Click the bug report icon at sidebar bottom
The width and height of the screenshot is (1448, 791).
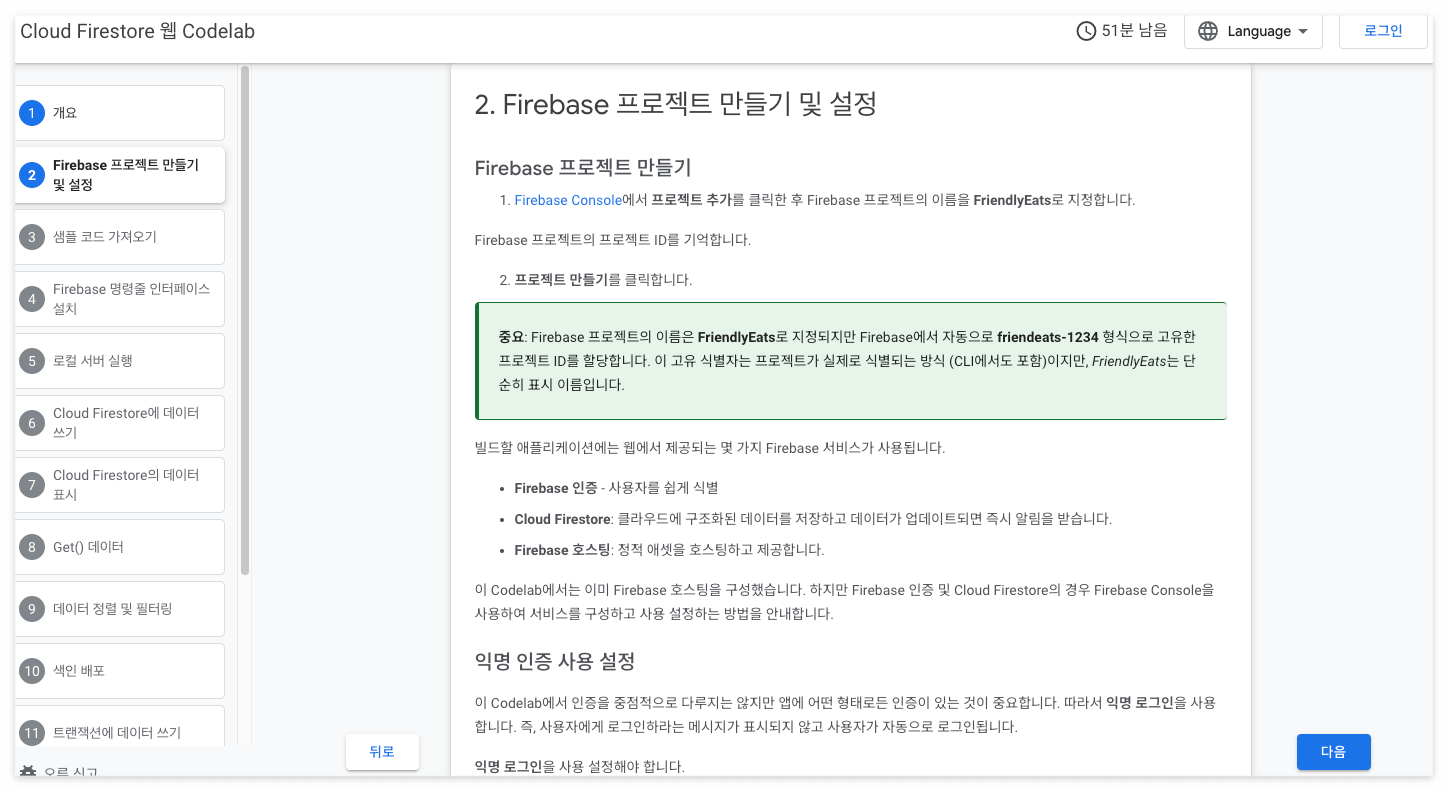point(28,772)
